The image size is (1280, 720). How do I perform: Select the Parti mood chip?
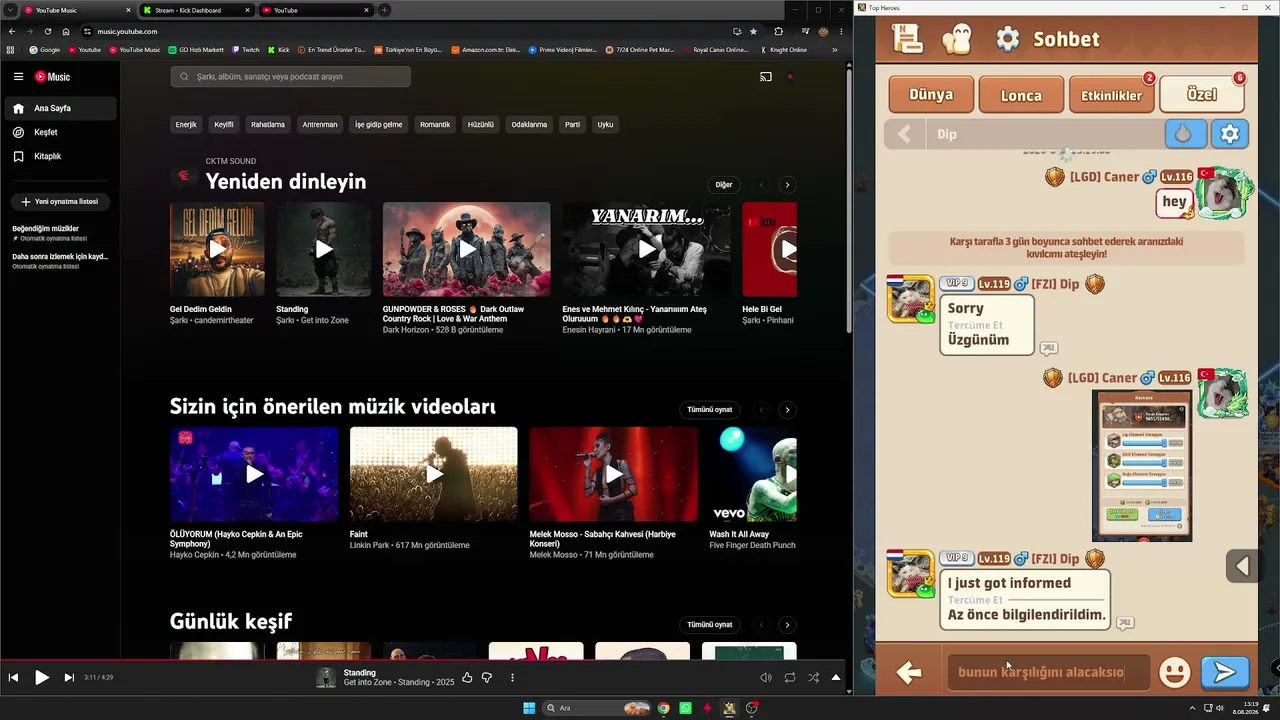click(x=572, y=125)
